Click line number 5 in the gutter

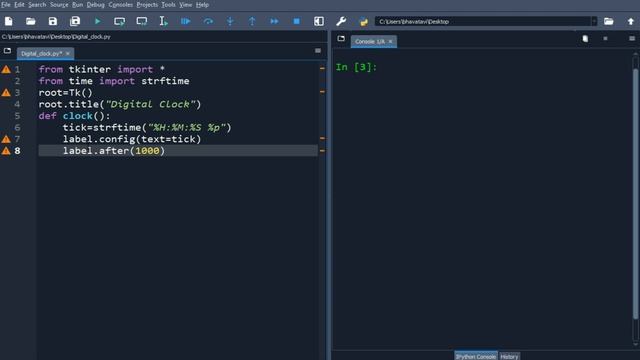[17, 116]
